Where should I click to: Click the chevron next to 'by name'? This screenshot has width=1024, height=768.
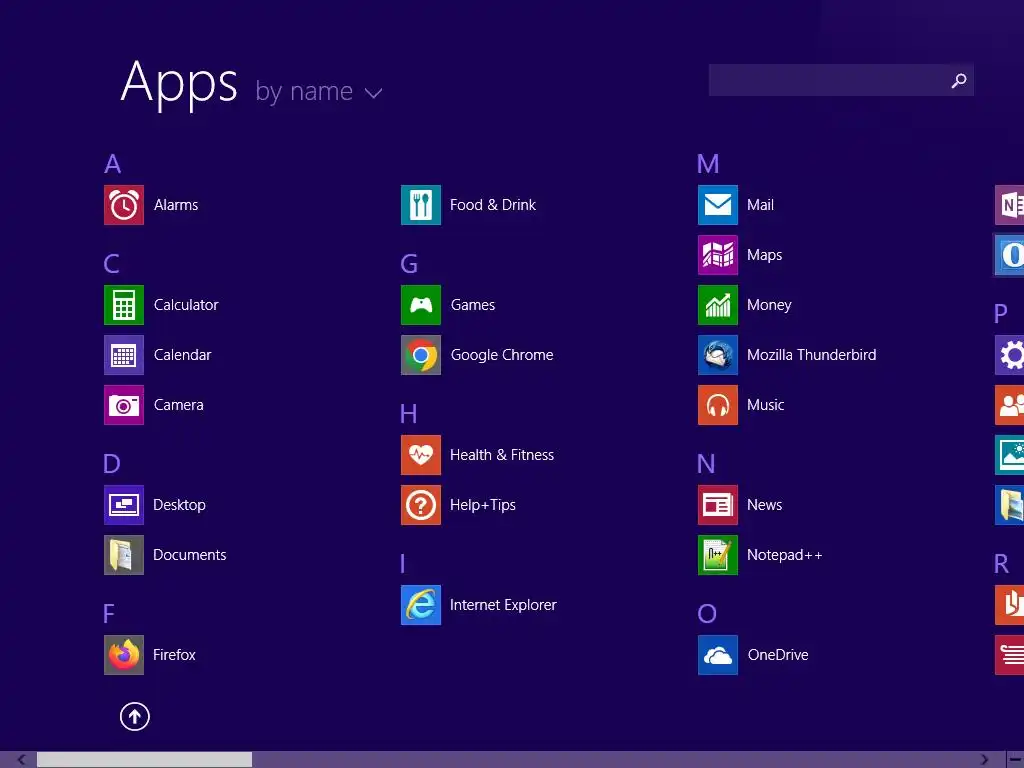(x=374, y=93)
